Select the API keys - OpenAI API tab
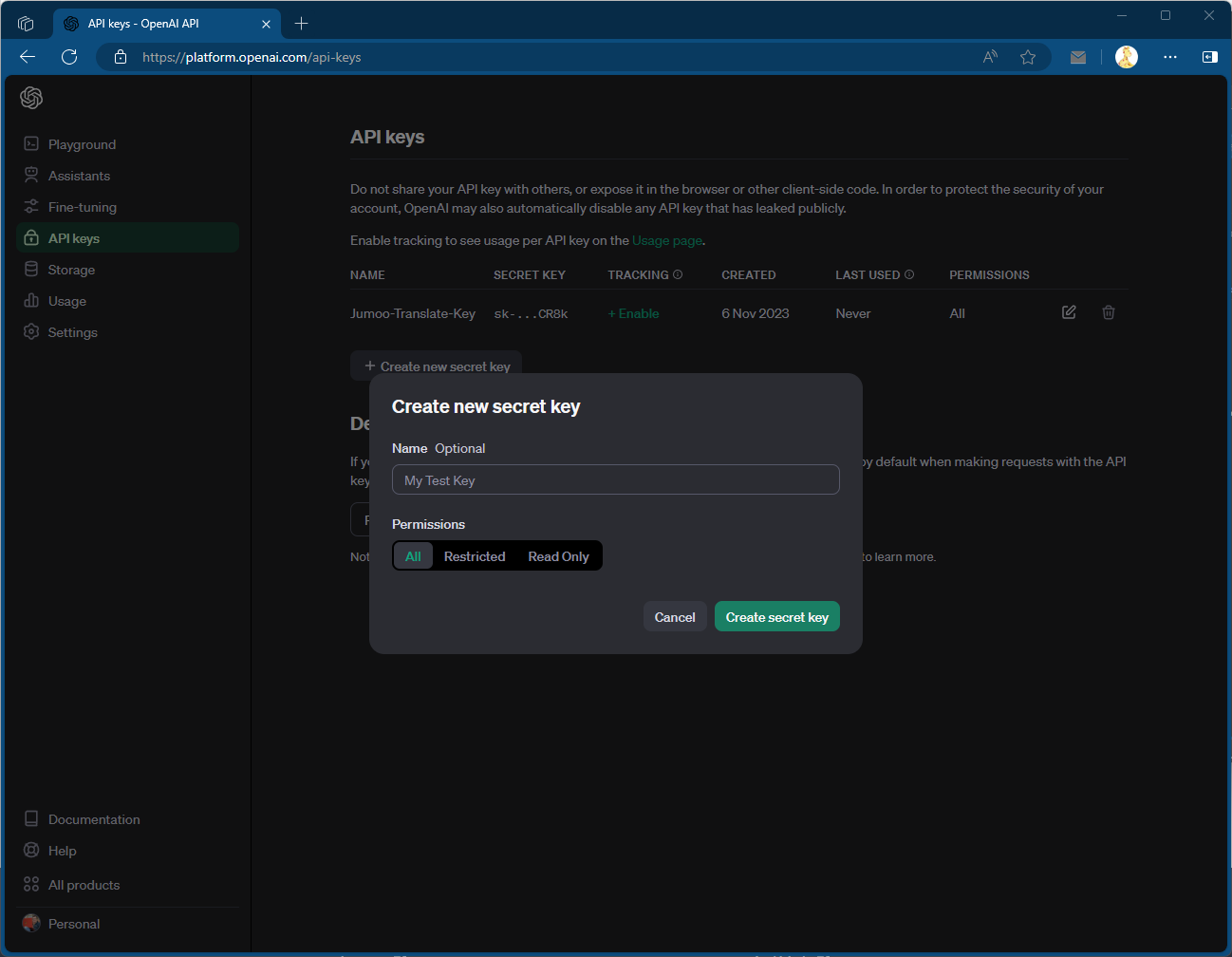 coord(167,24)
